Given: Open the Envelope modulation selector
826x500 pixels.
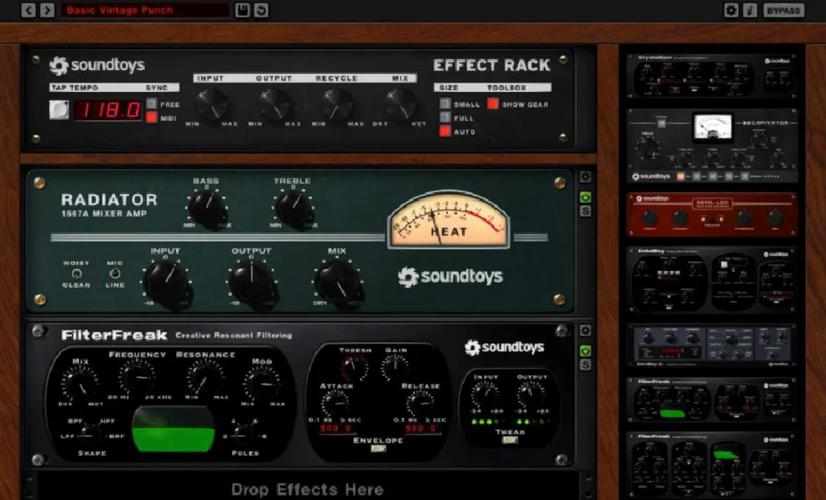Looking at the screenshot, I should pos(378,448).
